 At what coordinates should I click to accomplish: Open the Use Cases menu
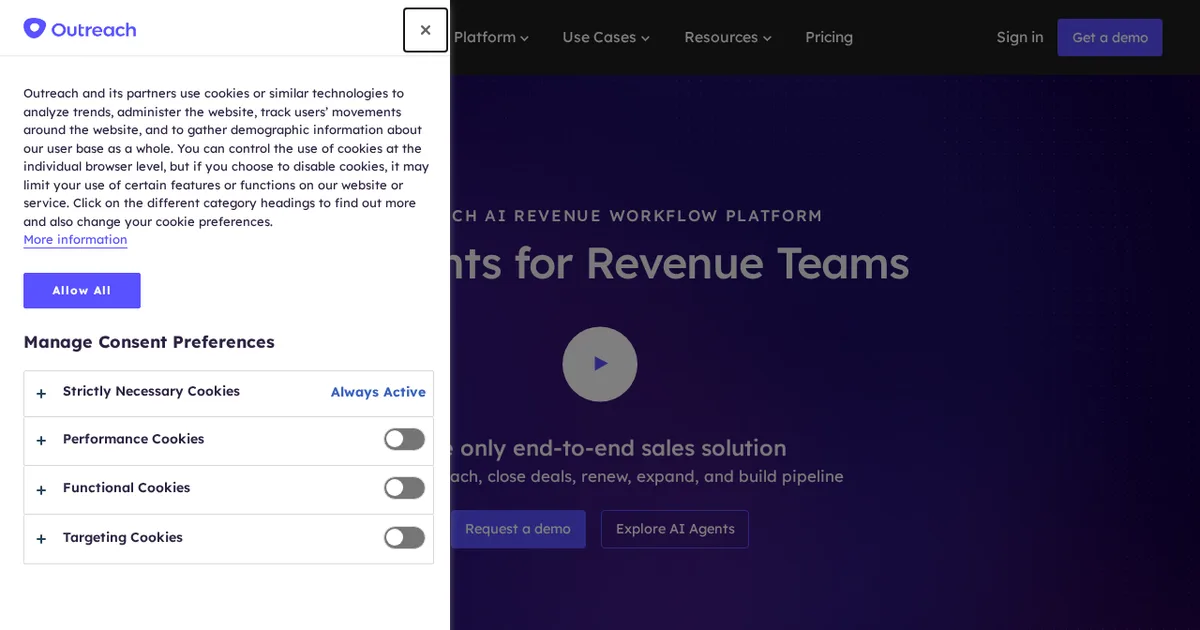tap(606, 37)
